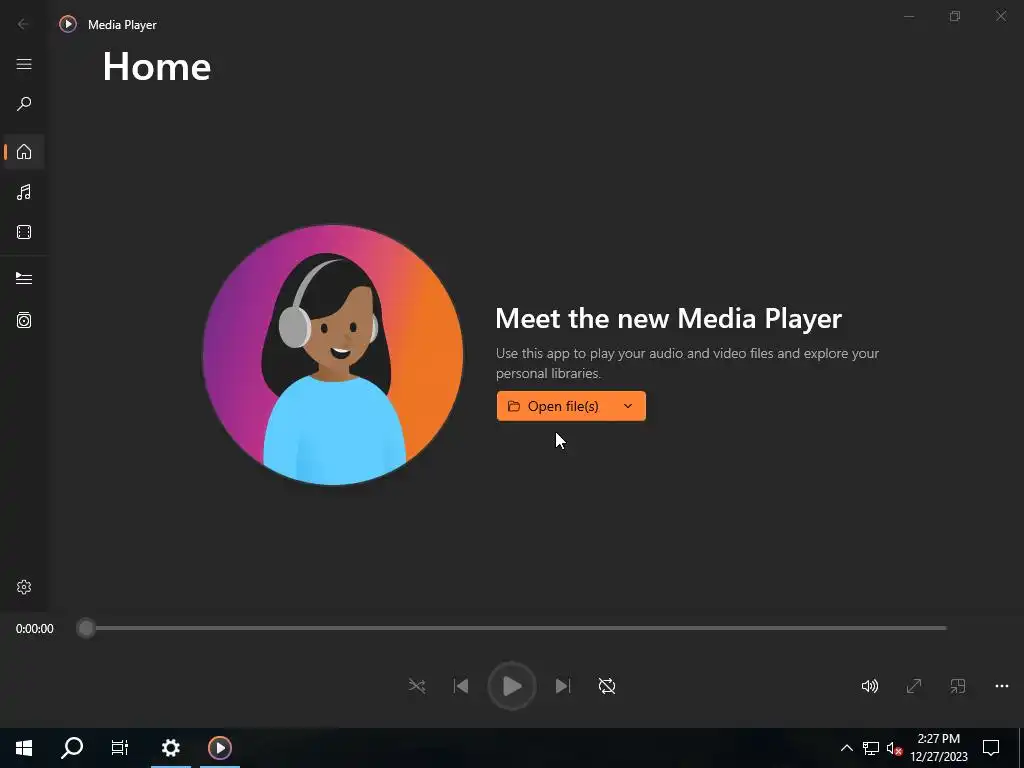Open network status tray icon
This screenshot has width=1024, height=768.
coord(871,748)
